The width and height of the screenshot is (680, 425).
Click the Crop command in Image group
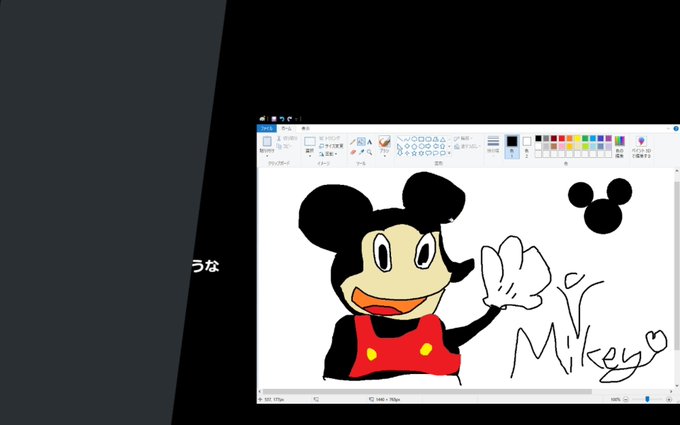pyautogui.click(x=330, y=138)
